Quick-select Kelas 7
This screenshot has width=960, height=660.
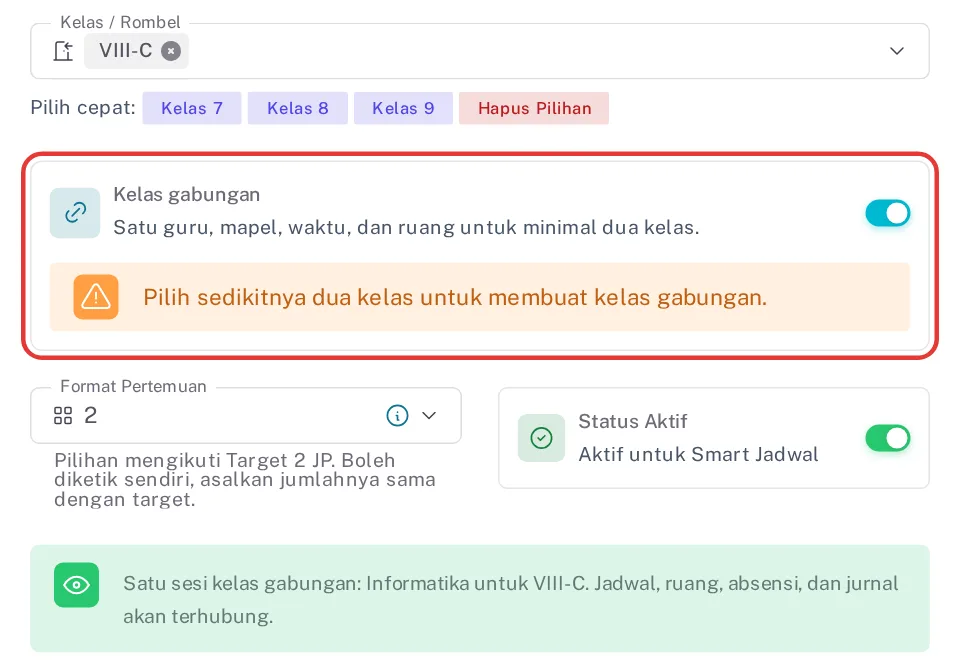tap(192, 108)
